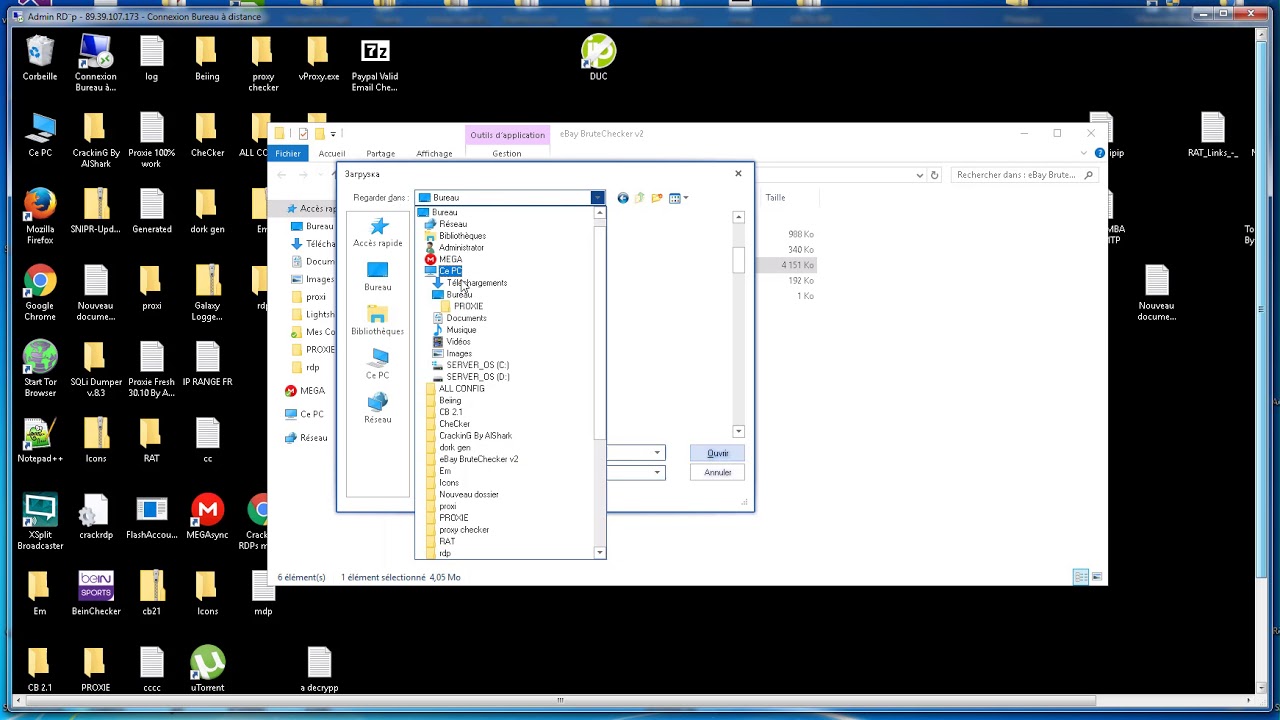Refresh the Explorer address bar

[934, 175]
